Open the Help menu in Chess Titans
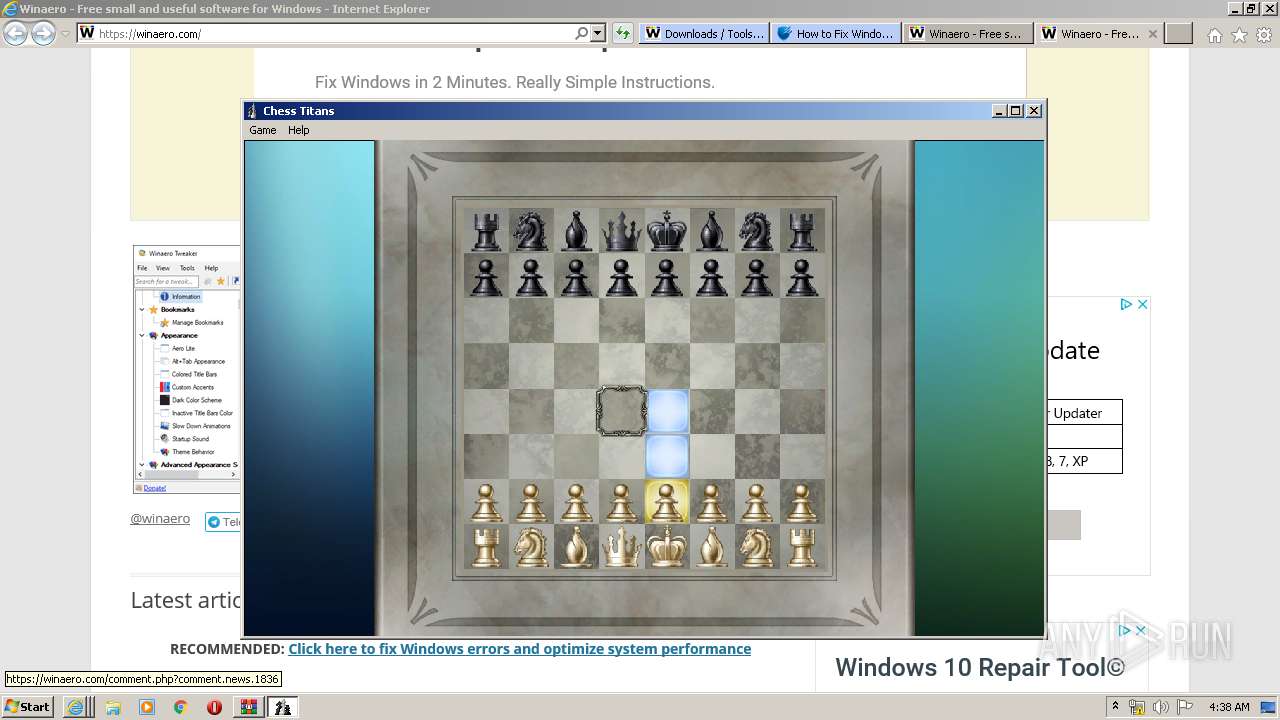1280x720 pixels. point(299,130)
